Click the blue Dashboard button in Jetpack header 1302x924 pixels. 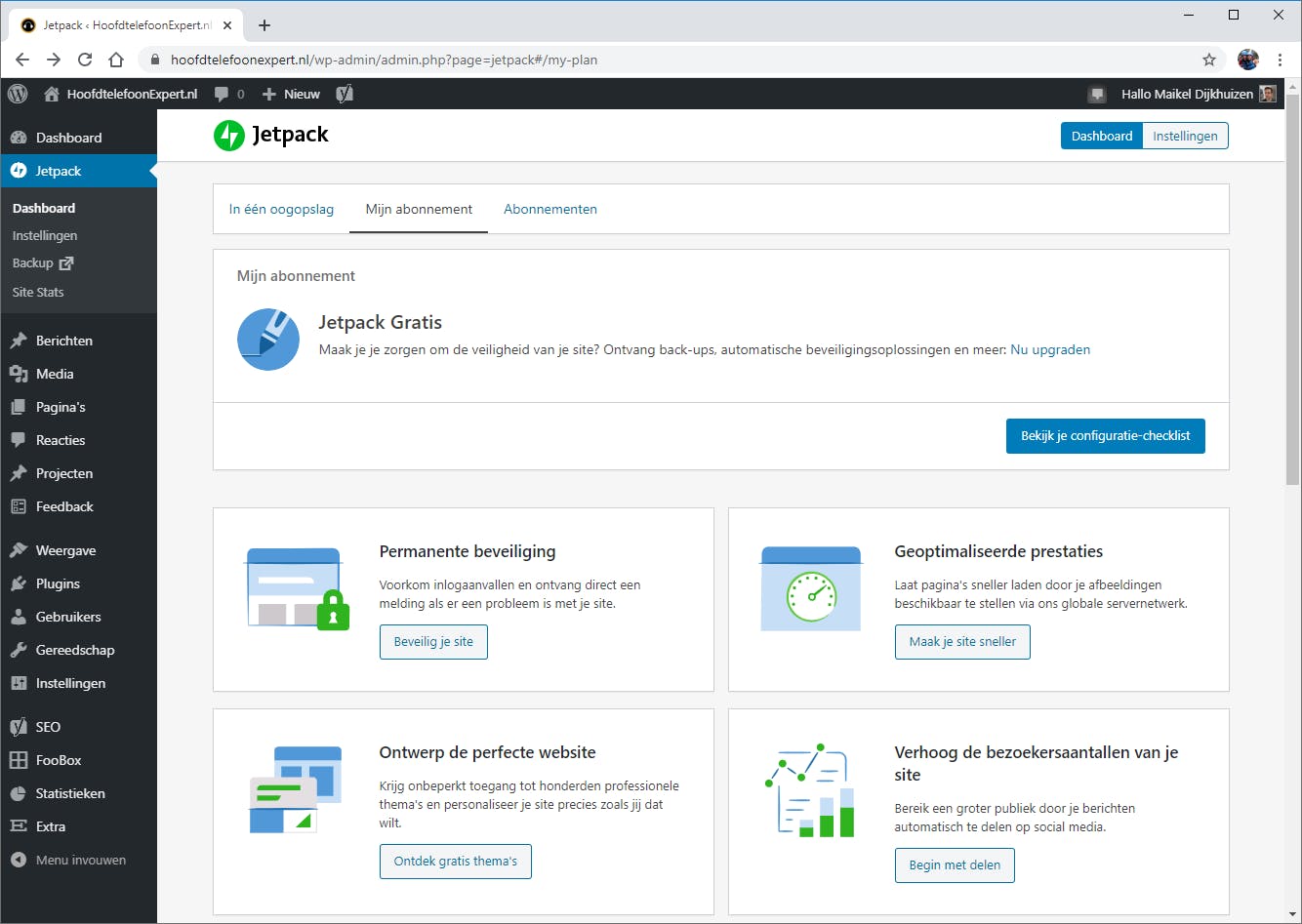(1102, 136)
